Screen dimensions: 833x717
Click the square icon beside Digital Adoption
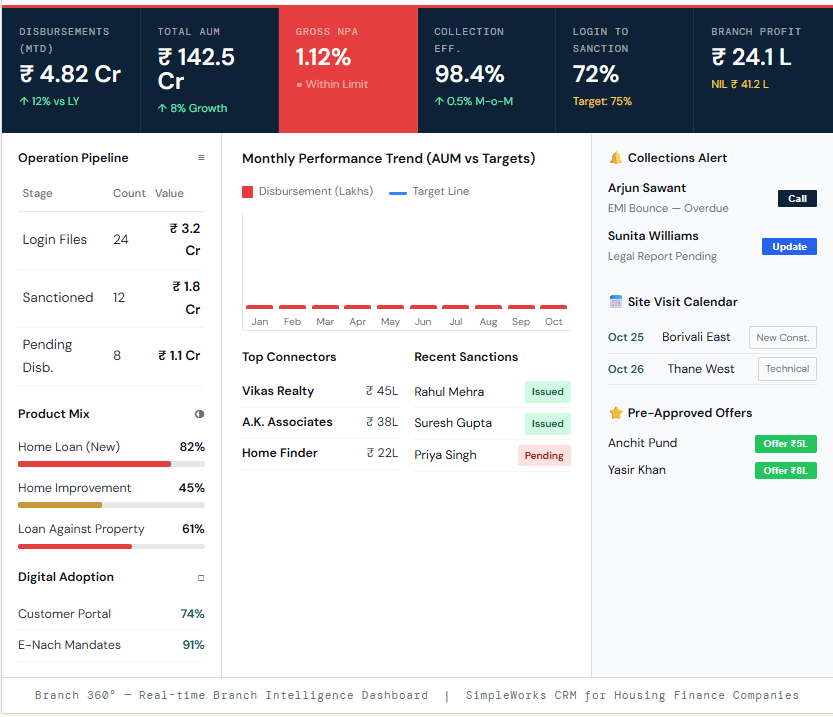coord(200,577)
